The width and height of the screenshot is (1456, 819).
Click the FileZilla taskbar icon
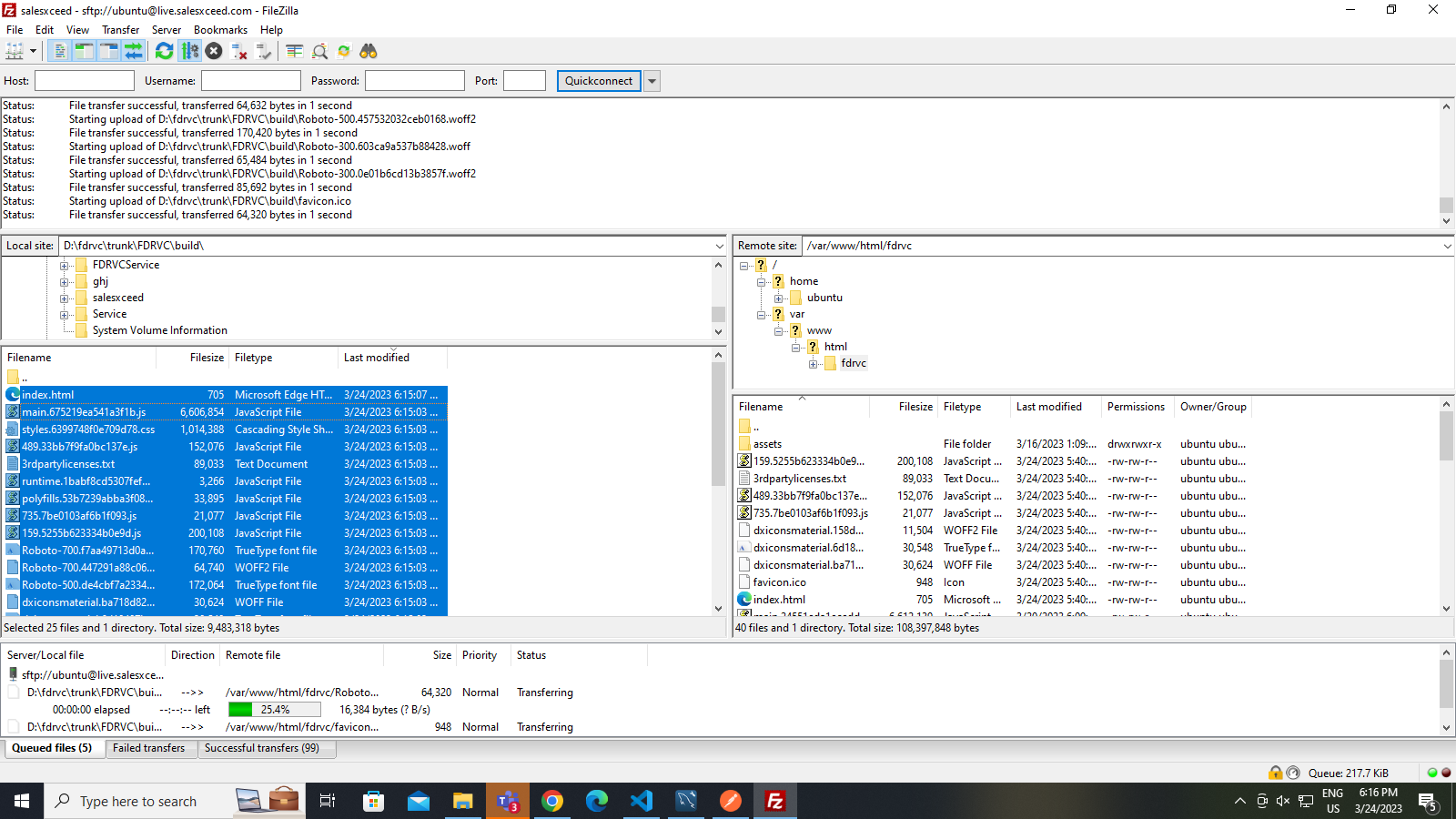click(774, 801)
